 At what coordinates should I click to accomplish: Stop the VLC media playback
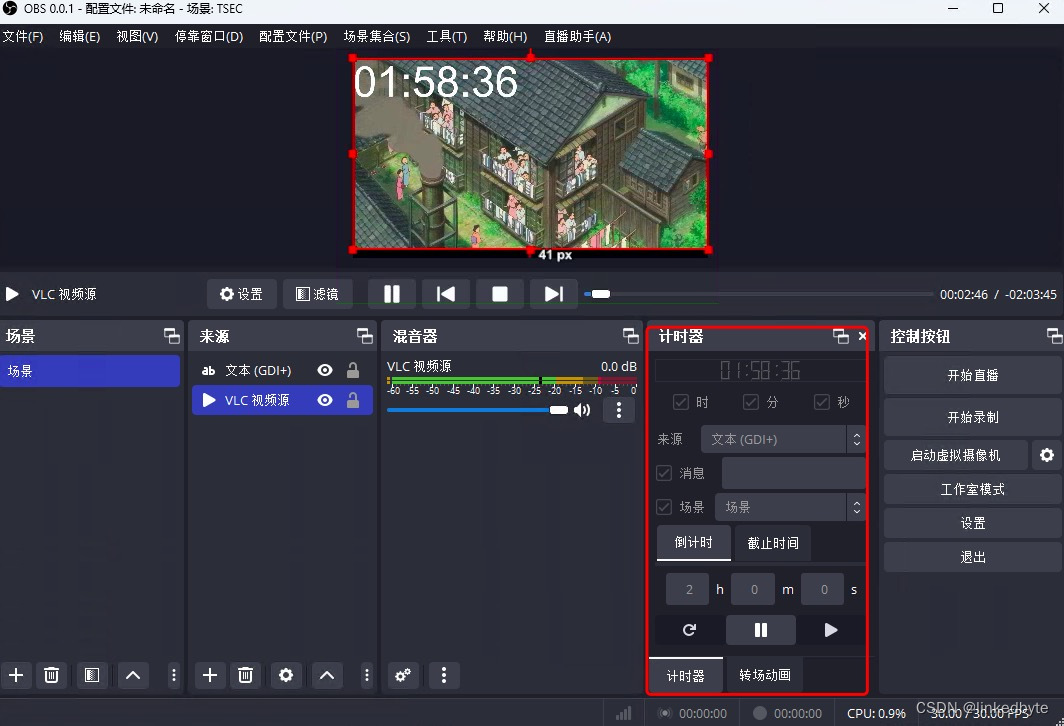coord(500,294)
